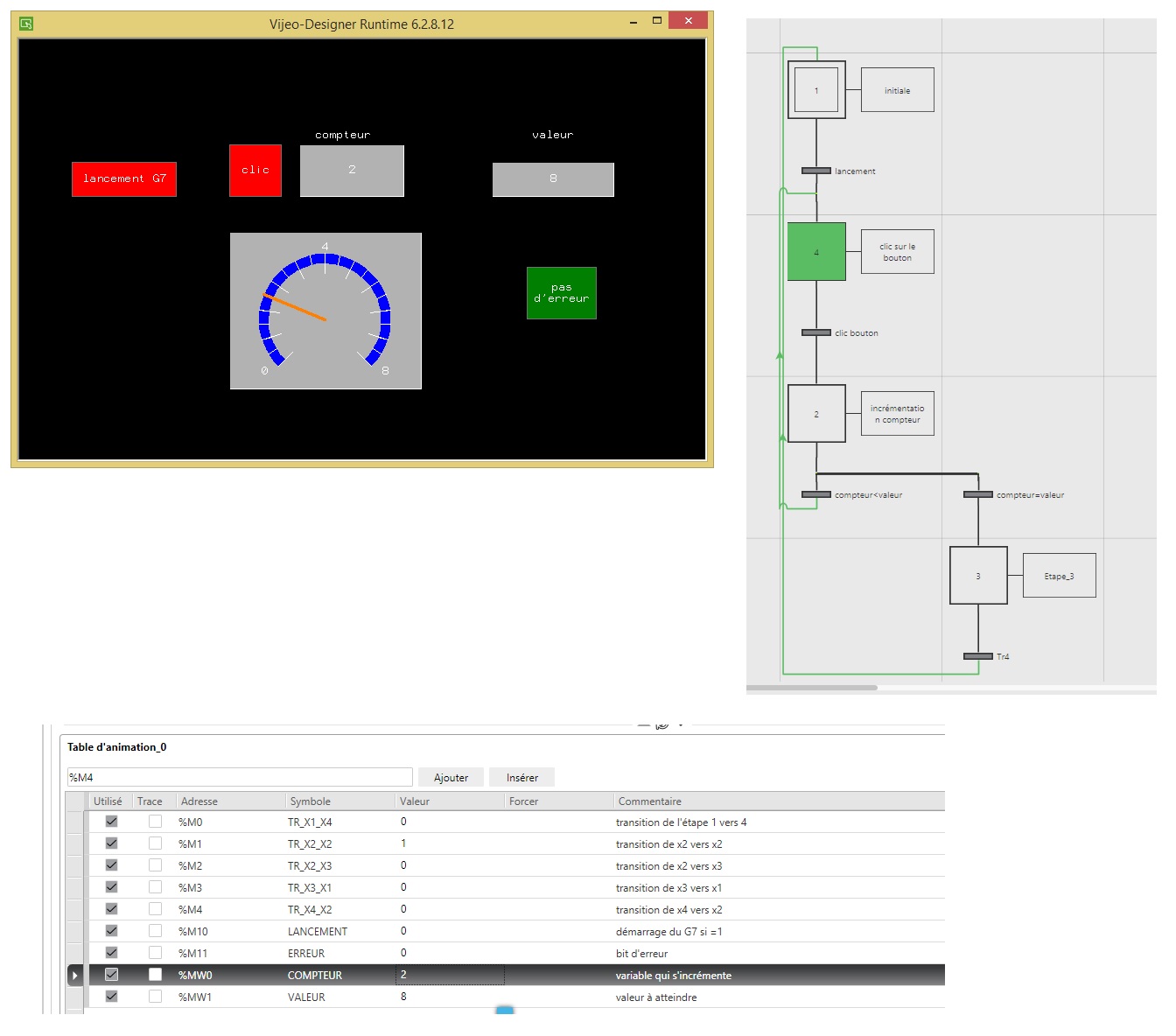Select the active green step 4
The height and width of the screenshot is (1036, 1176).
click(x=816, y=252)
